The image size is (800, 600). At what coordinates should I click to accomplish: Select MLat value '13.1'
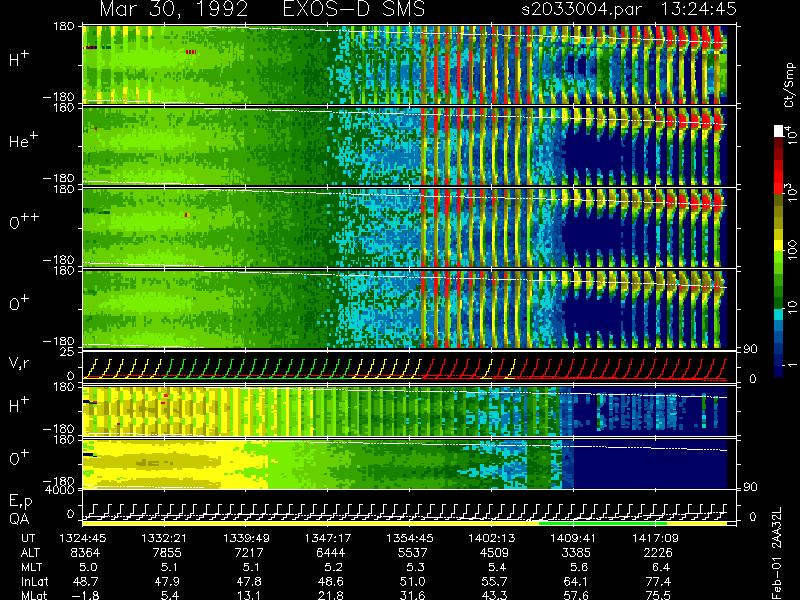249,595
